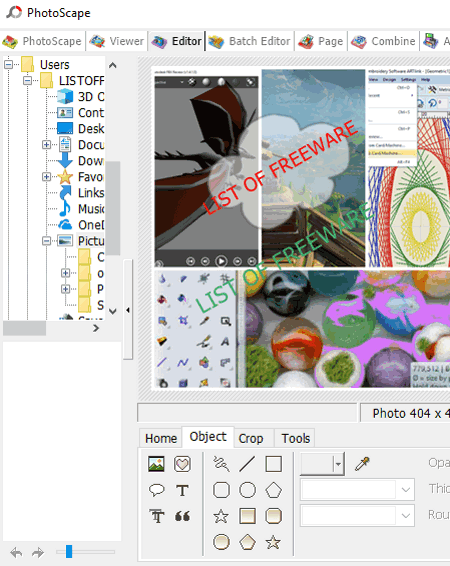The height and width of the screenshot is (566, 450).
Task: Select the line drawing tool
Action: [247, 464]
